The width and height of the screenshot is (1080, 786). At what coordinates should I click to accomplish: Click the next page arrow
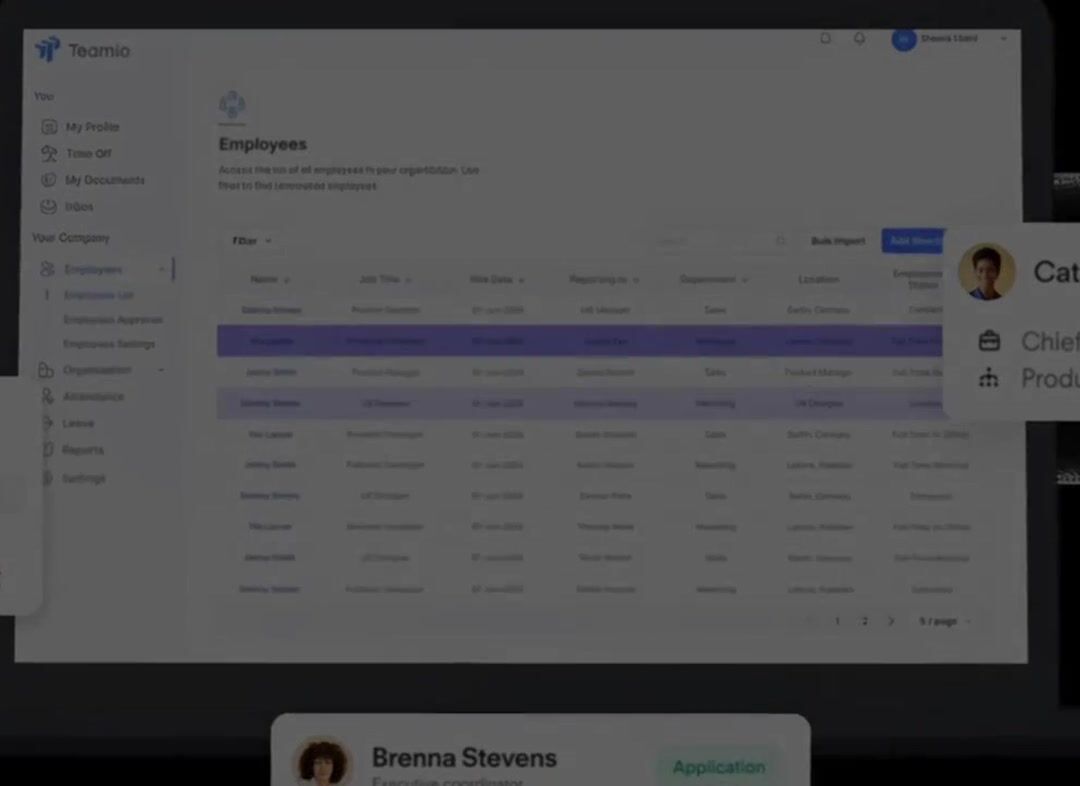click(x=891, y=621)
